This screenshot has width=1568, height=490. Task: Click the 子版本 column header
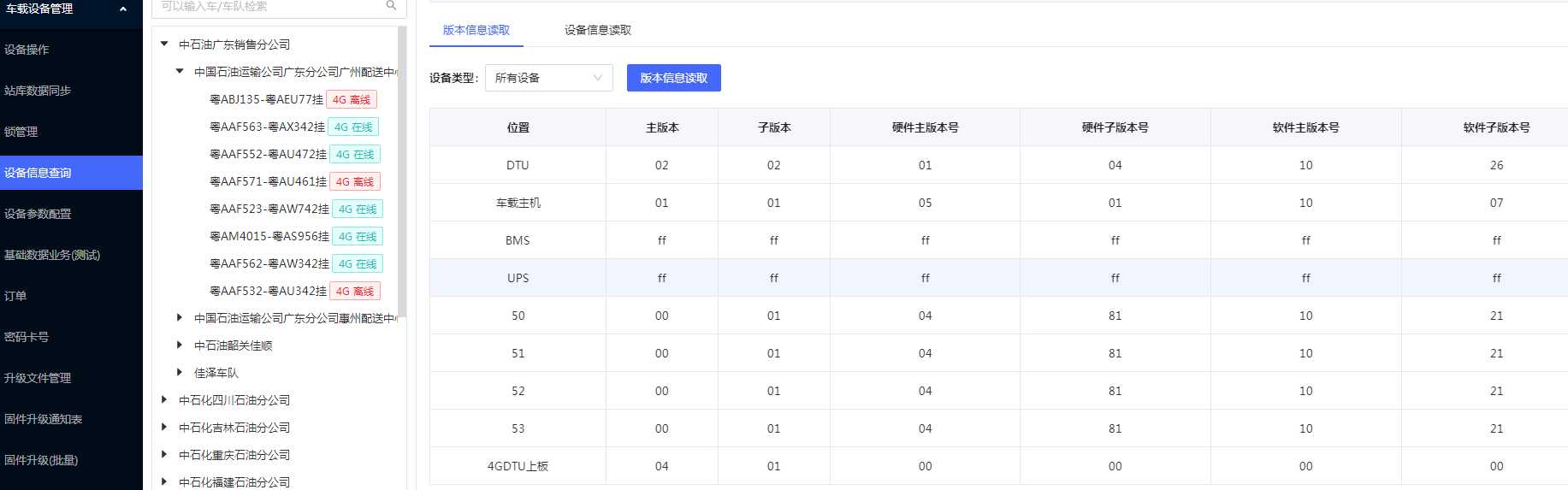[x=774, y=127]
